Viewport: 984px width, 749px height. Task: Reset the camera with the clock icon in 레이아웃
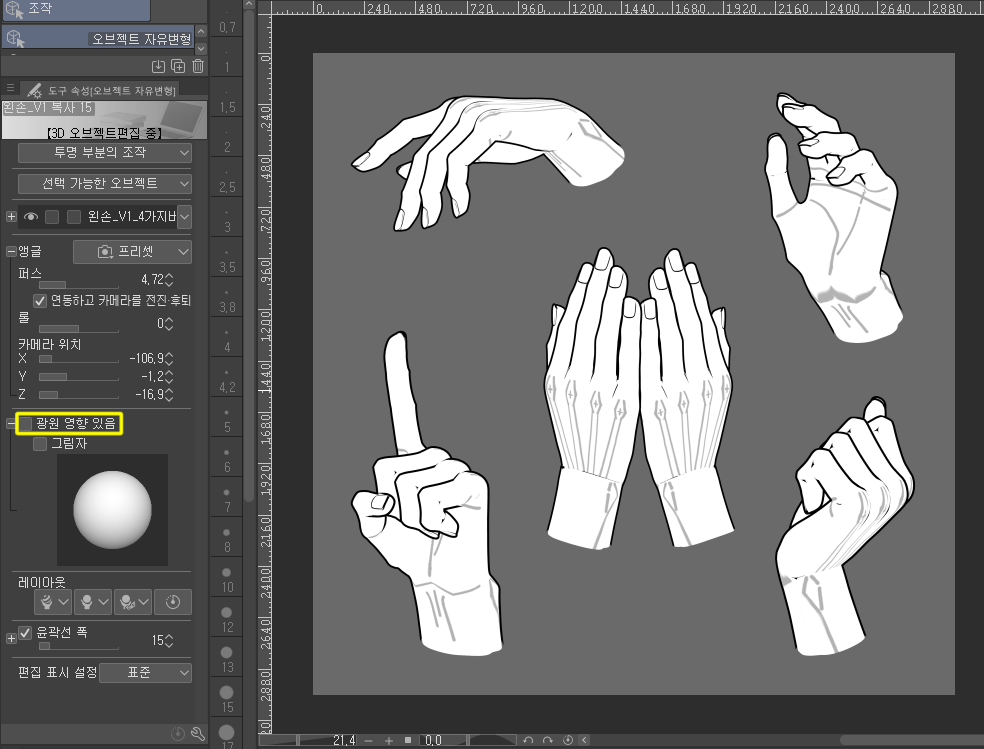[173, 602]
